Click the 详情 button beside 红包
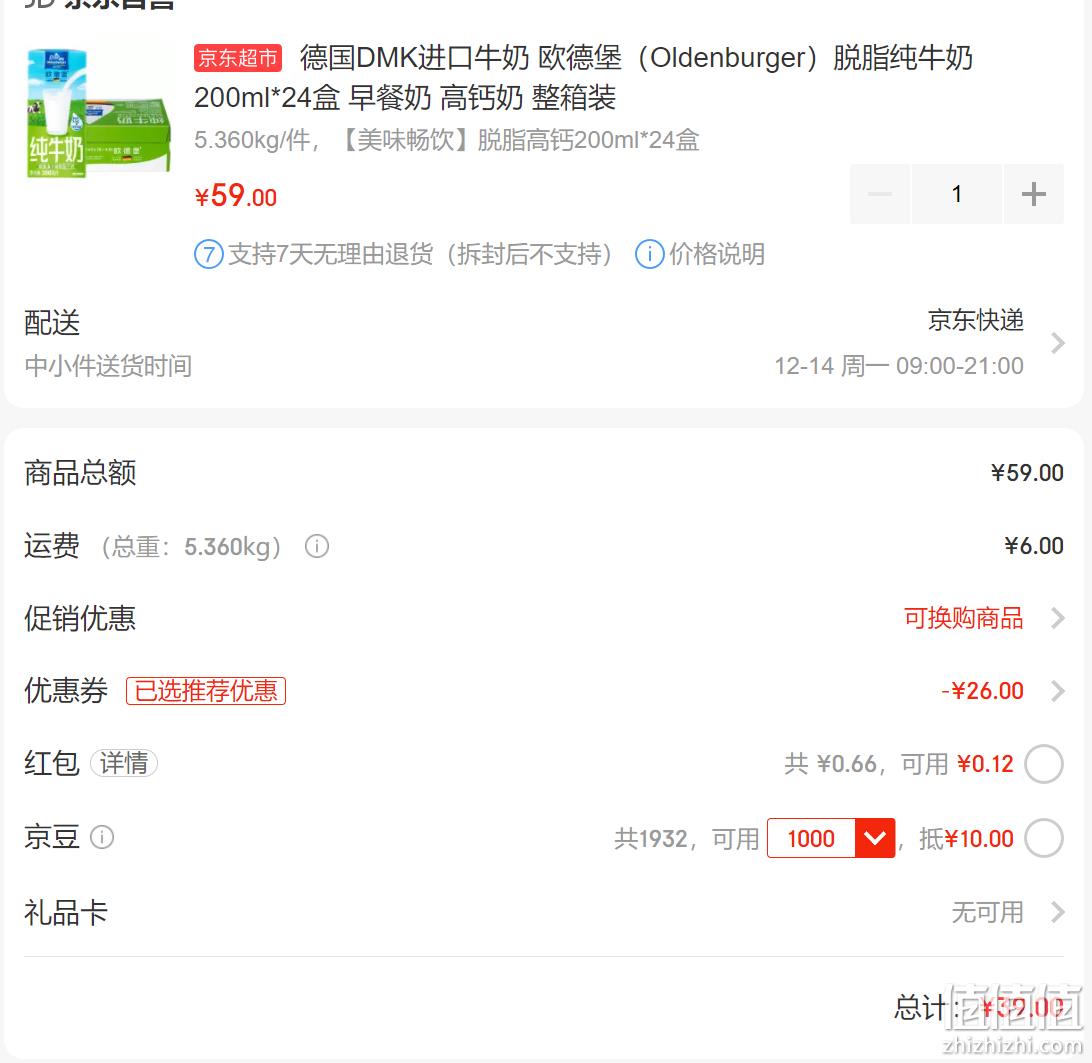Image resolution: width=1092 pixels, height=1063 pixels. pos(124,763)
